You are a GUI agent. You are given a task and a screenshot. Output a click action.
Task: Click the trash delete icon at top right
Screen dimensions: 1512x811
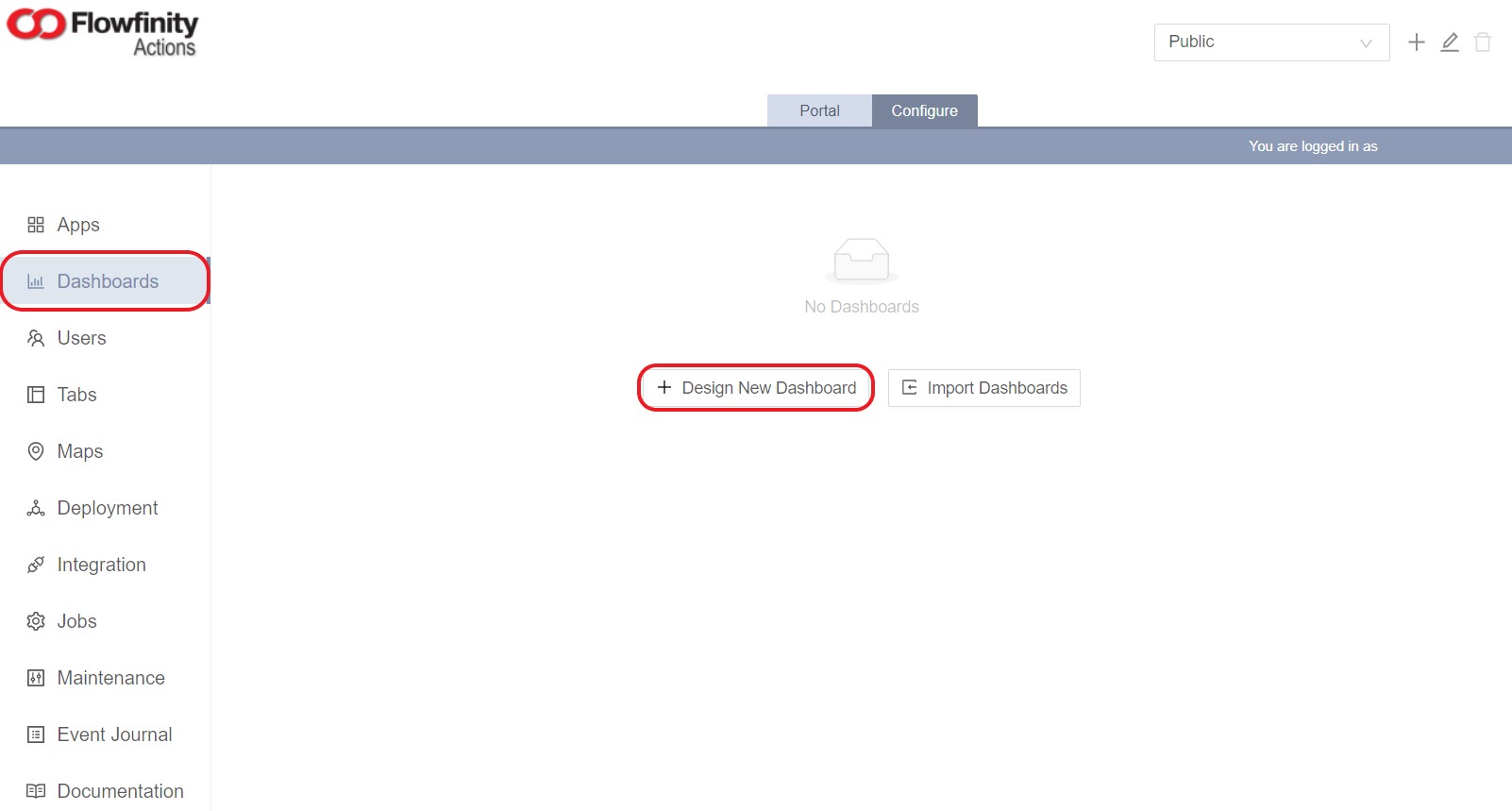pyautogui.click(x=1483, y=42)
